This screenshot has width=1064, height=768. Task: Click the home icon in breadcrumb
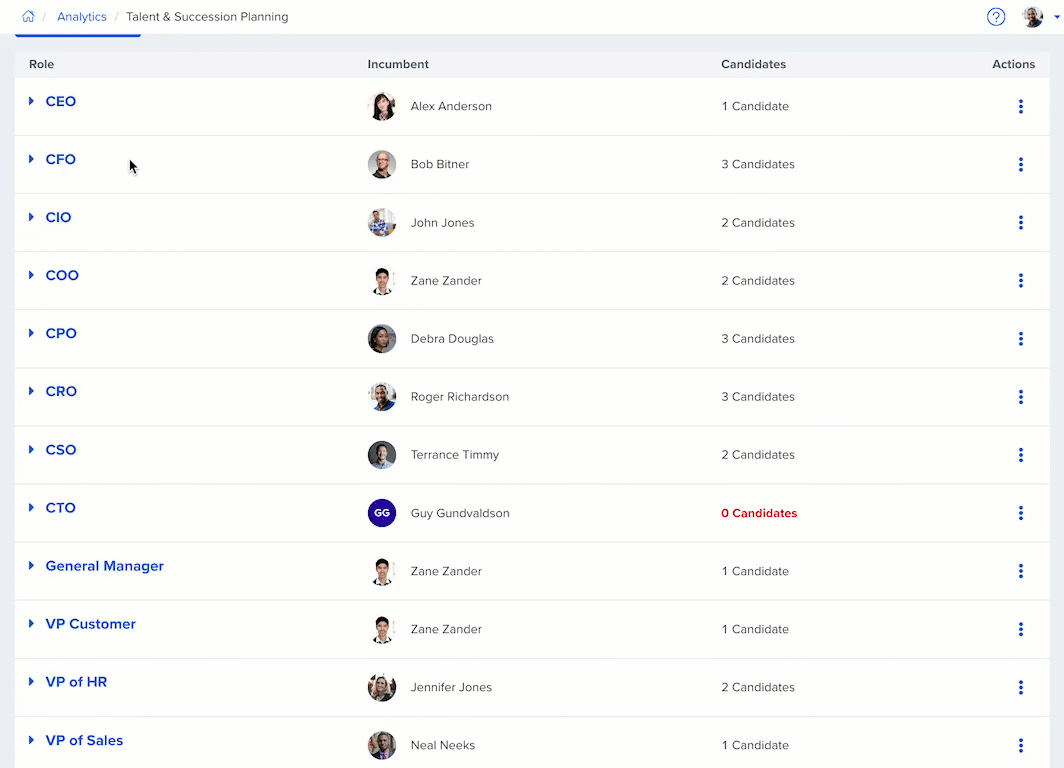[x=28, y=17]
